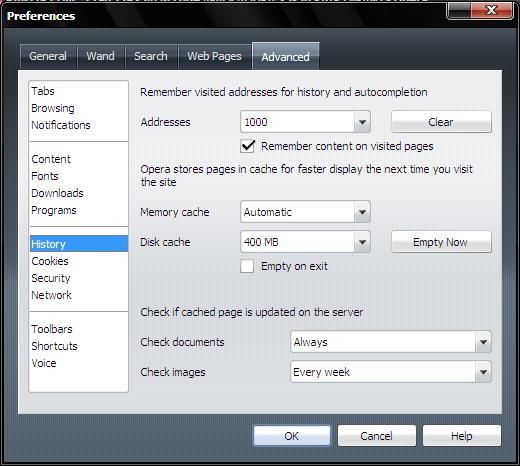
Task: Open the Check documents dropdown
Action: tap(391, 342)
